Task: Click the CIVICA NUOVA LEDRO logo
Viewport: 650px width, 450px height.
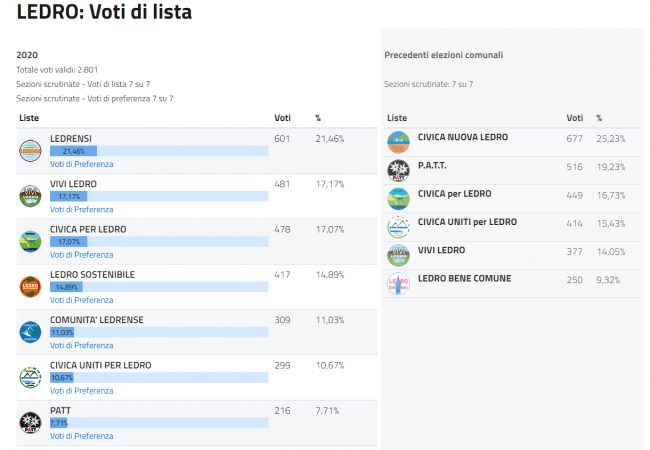Action: tap(398, 142)
